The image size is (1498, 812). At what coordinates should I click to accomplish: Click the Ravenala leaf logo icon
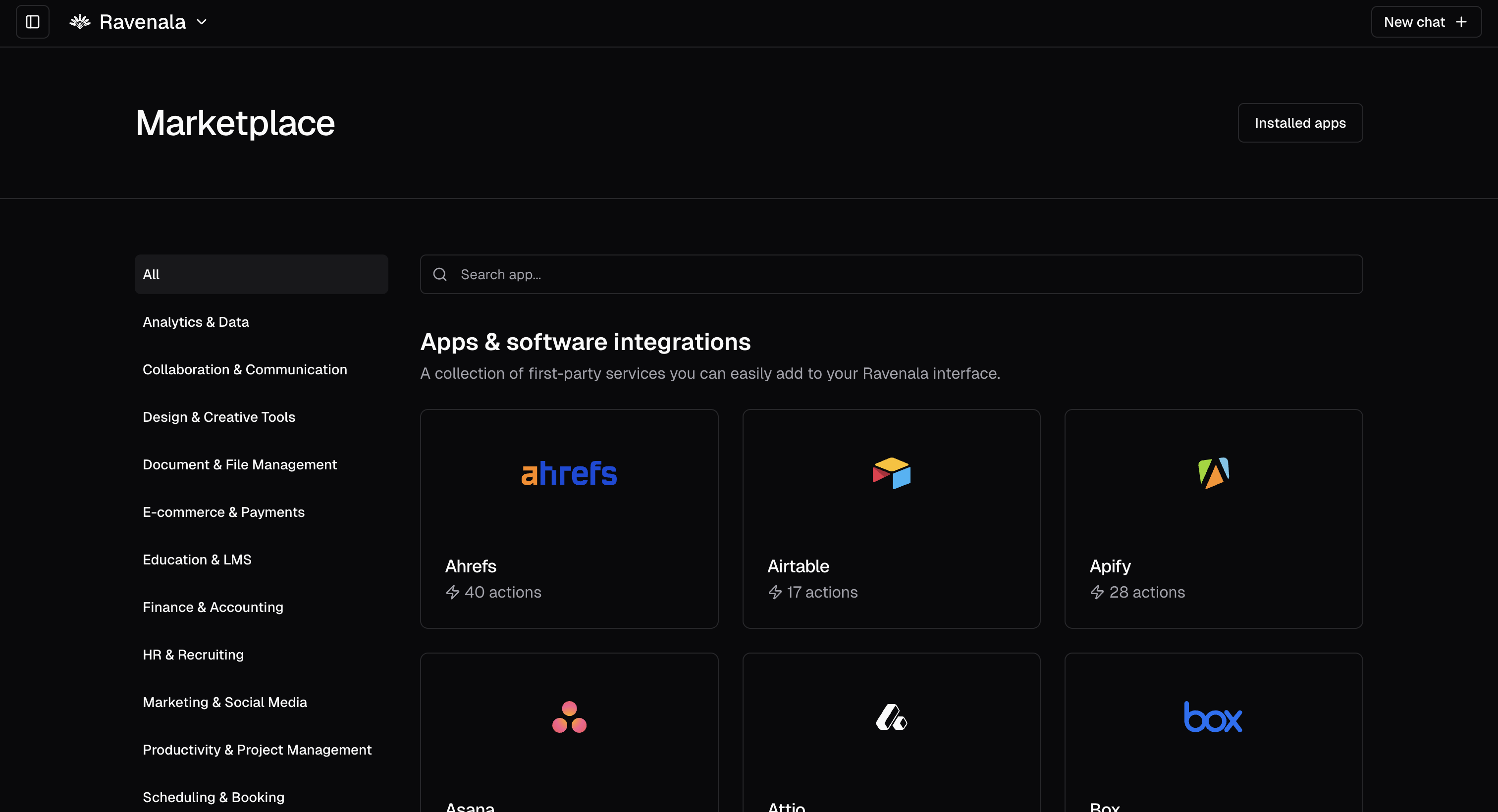click(x=80, y=22)
